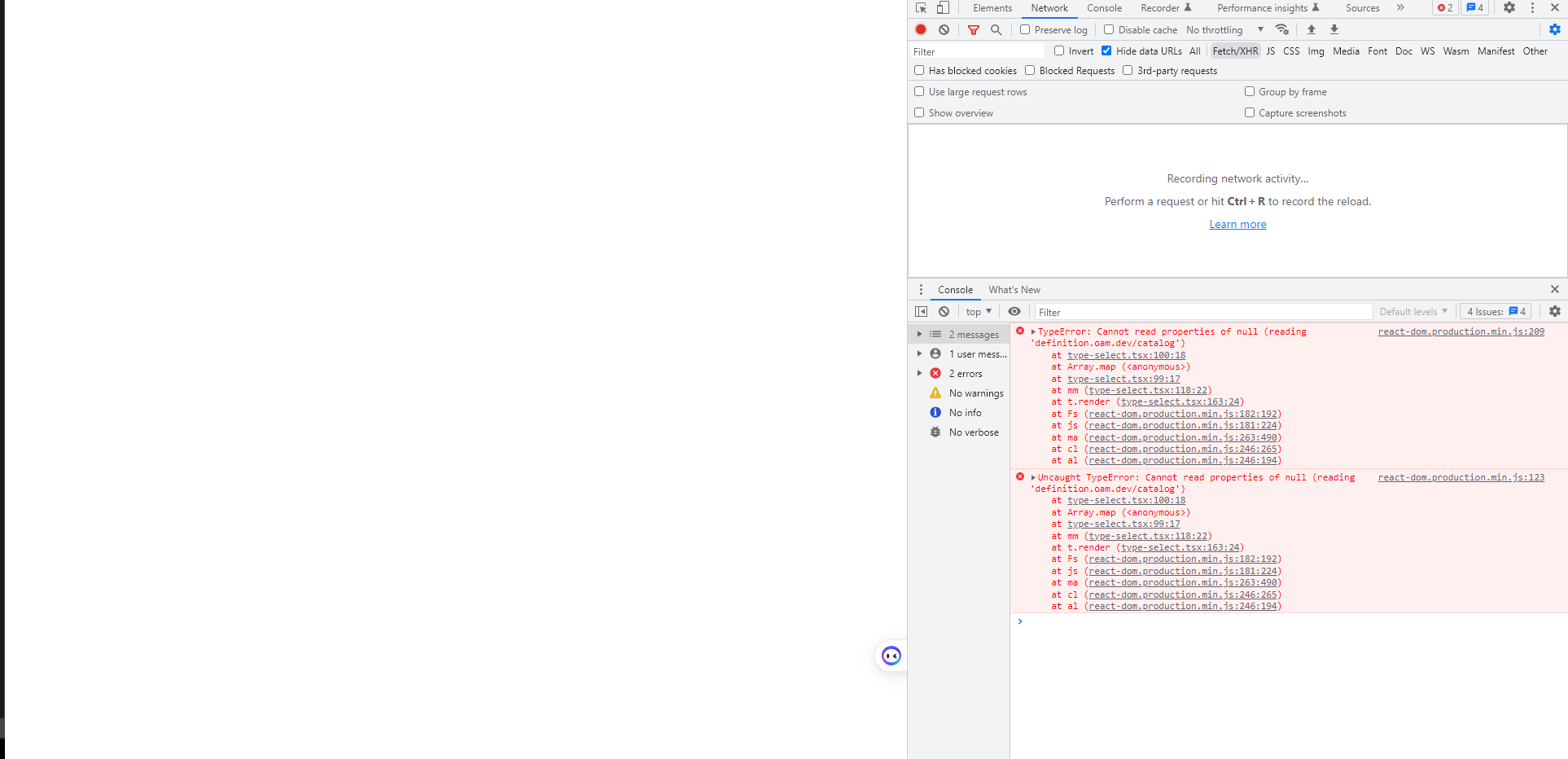Select the inspect element cursor tool
The height and width of the screenshot is (759, 1568).
pyautogui.click(x=920, y=7)
